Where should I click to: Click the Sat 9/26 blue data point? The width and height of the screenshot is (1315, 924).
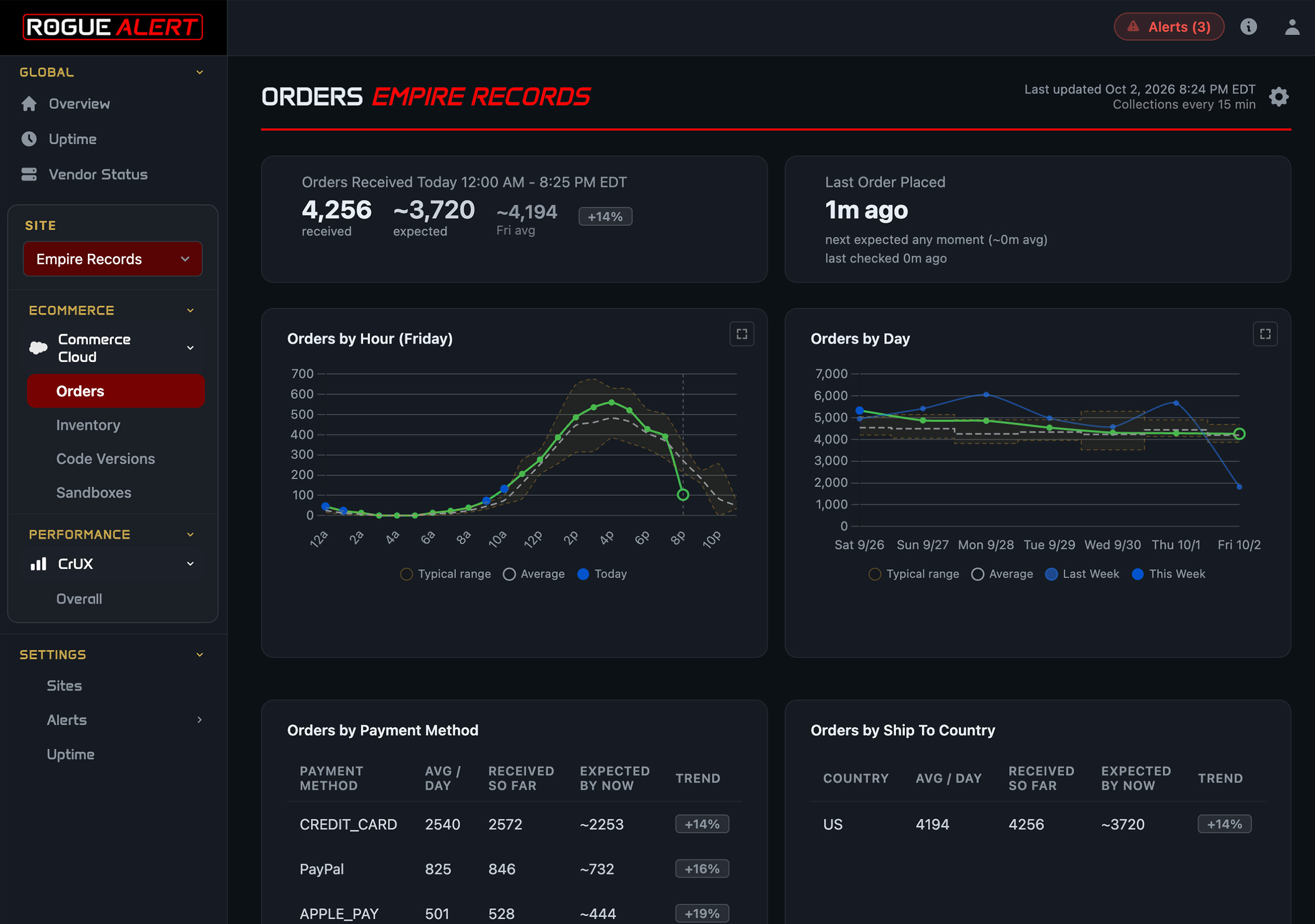tap(859, 411)
